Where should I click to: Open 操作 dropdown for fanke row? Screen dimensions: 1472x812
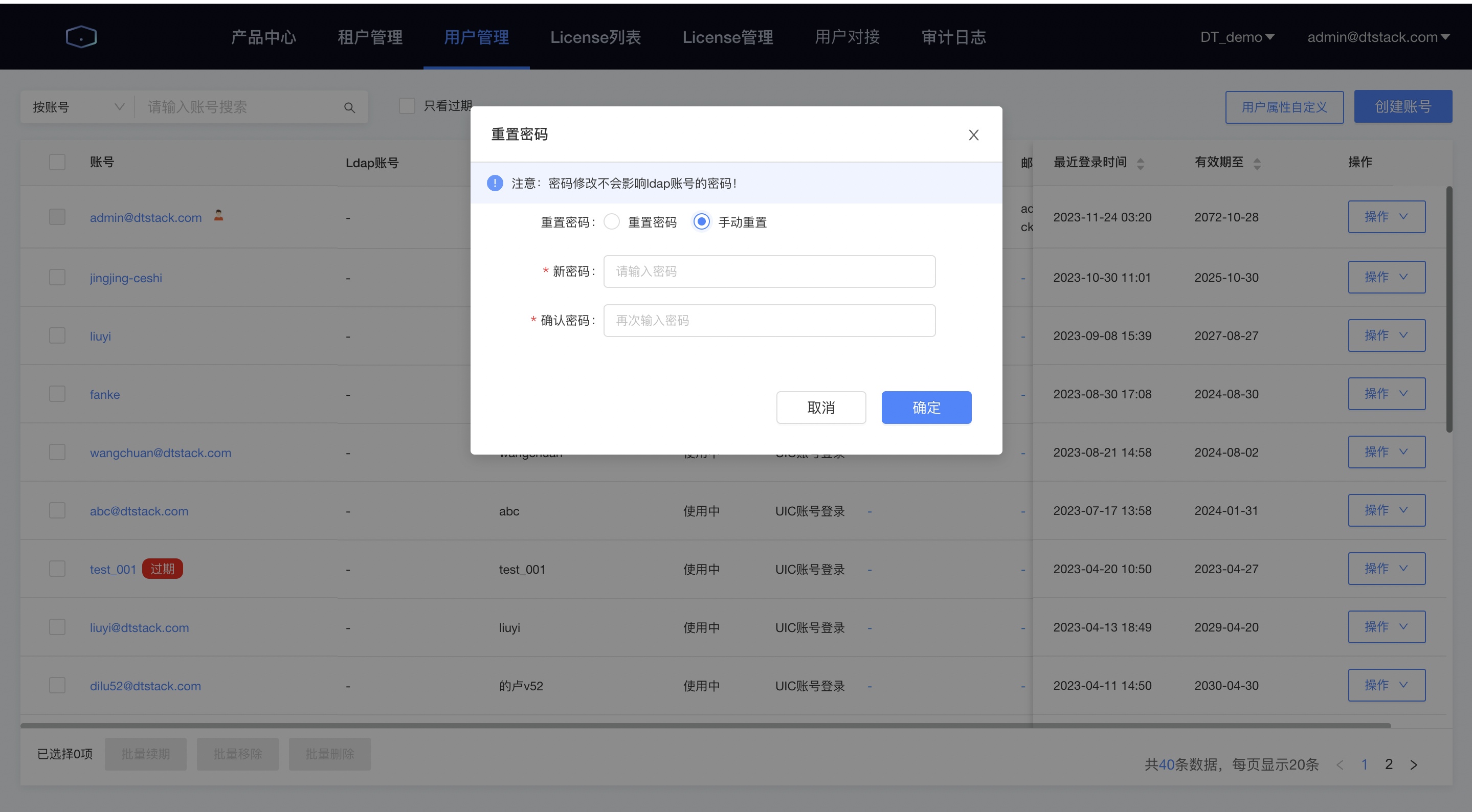point(1387,394)
